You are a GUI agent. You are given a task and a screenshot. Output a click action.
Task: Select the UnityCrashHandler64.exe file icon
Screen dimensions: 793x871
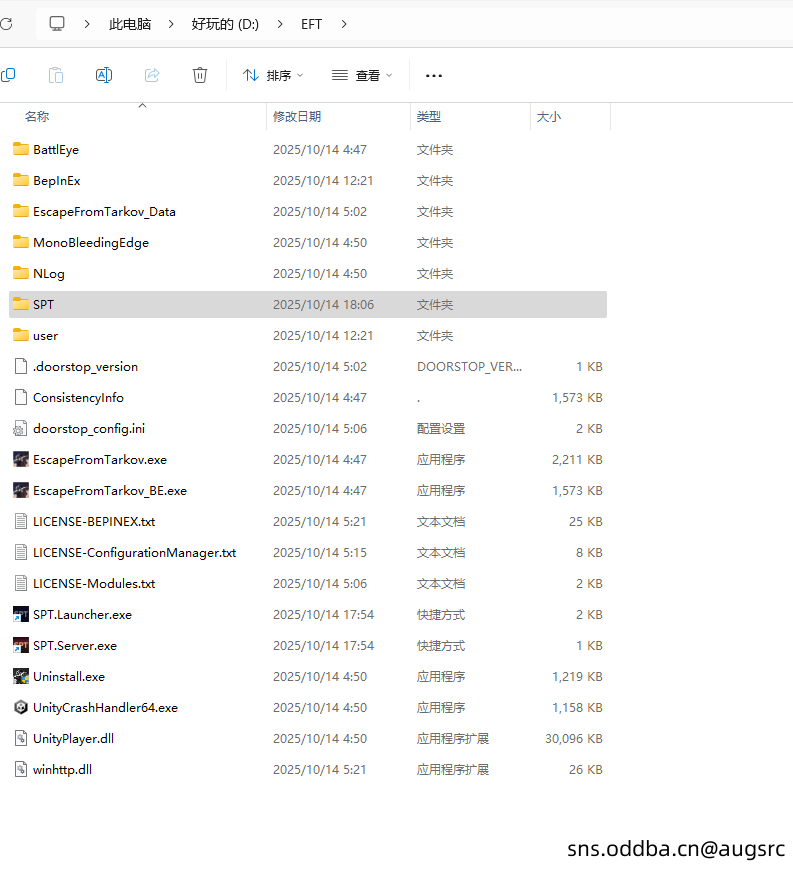pyautogui.click(x=21, y=708)
